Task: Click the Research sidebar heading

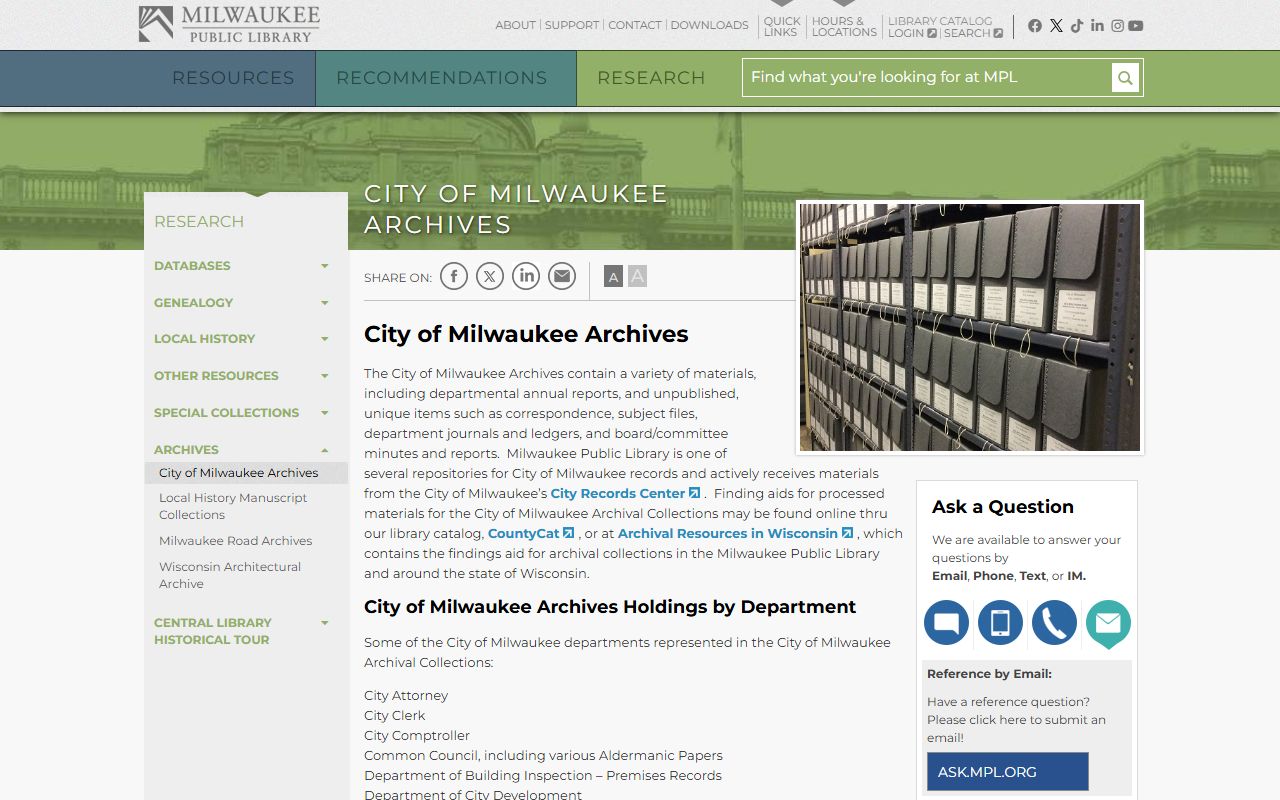Action: [199, 222]
